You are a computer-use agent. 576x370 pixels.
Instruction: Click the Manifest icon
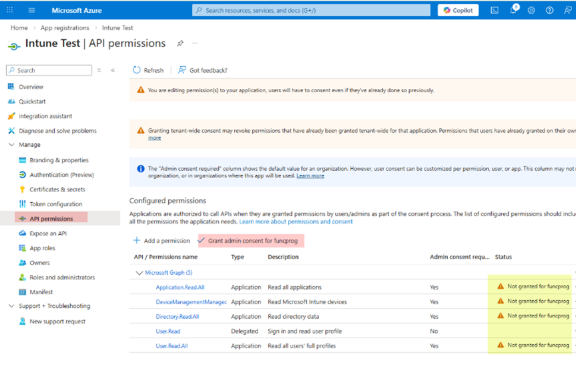tap(22, 292)
